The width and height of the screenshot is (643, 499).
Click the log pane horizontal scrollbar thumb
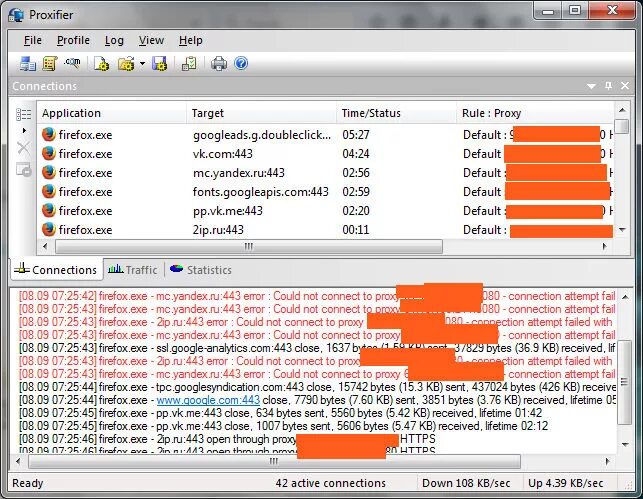274,461
